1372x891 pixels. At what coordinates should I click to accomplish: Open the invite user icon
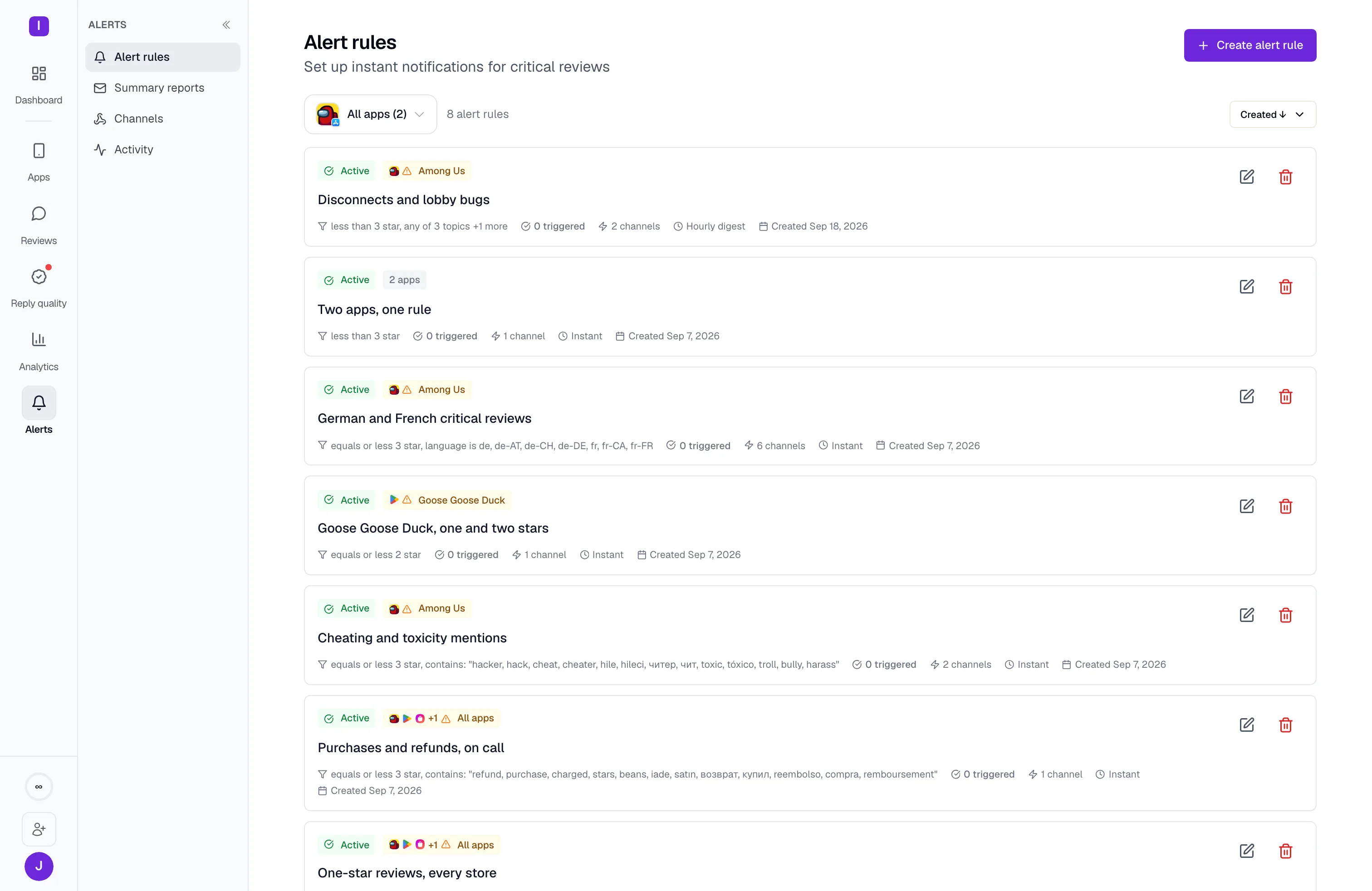[39, 829]
